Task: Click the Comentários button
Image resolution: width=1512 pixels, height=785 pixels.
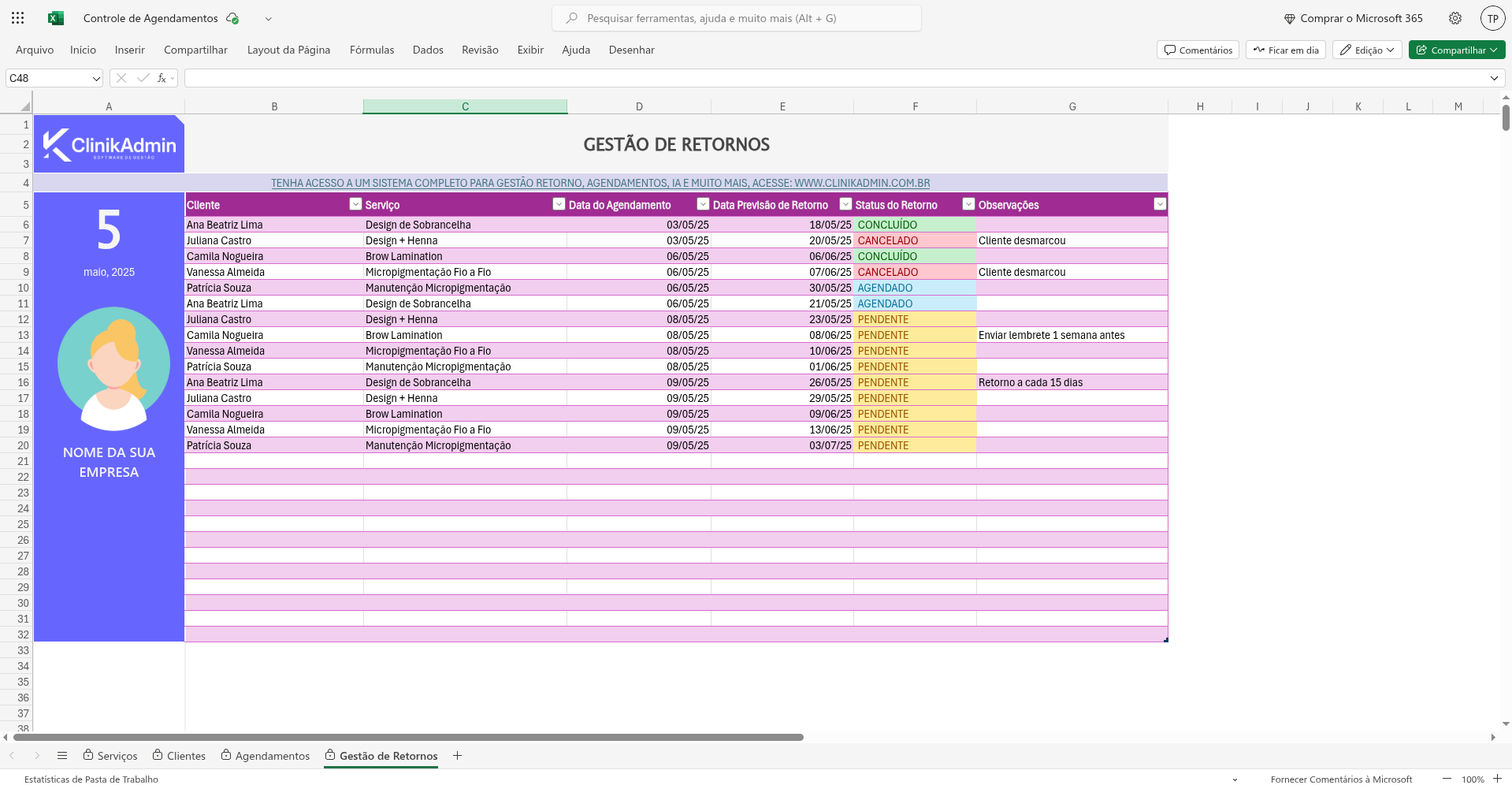Action: tap(1198, 50)
